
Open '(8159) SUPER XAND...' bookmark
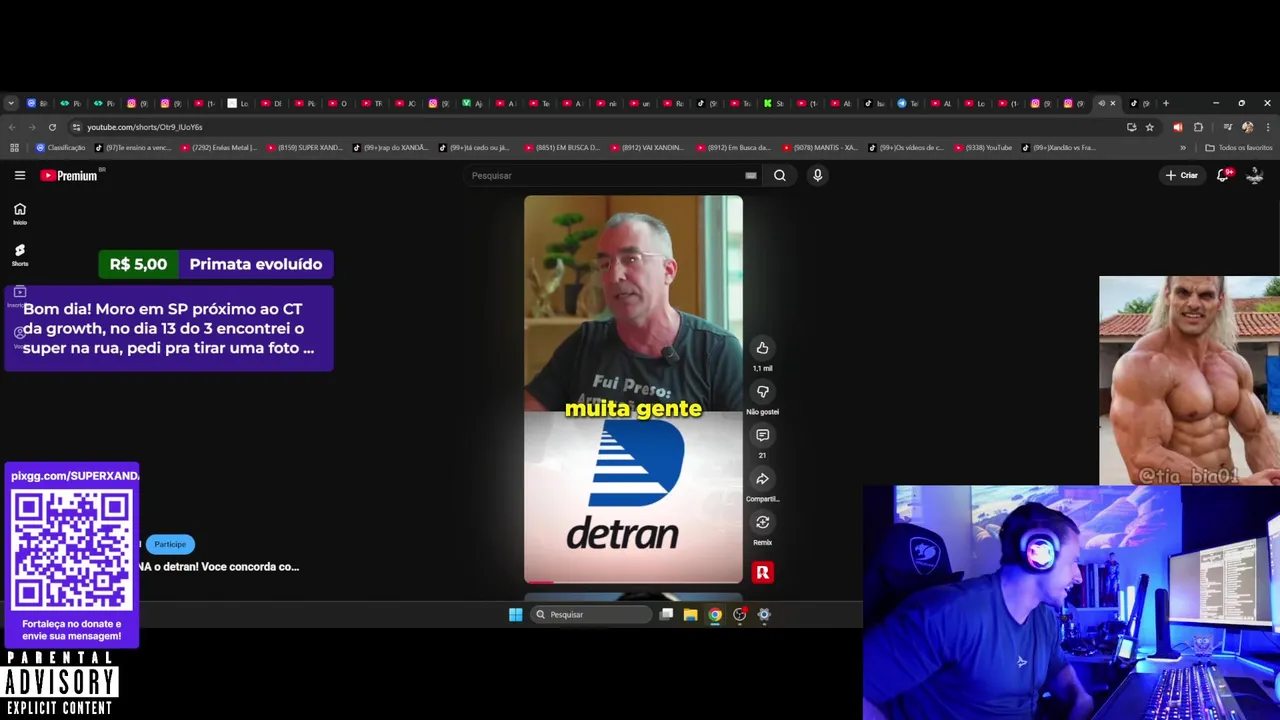coord(305,148)
